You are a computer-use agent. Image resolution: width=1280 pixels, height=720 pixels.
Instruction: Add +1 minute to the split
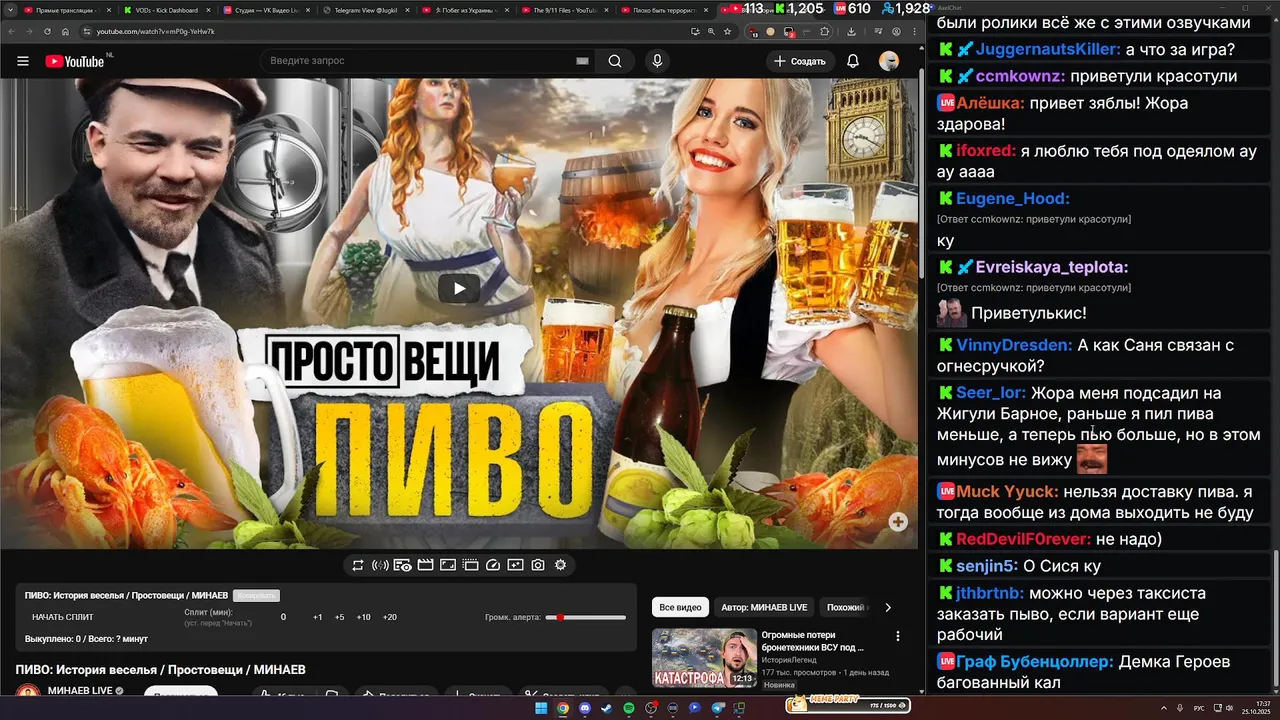click(317, 617)
